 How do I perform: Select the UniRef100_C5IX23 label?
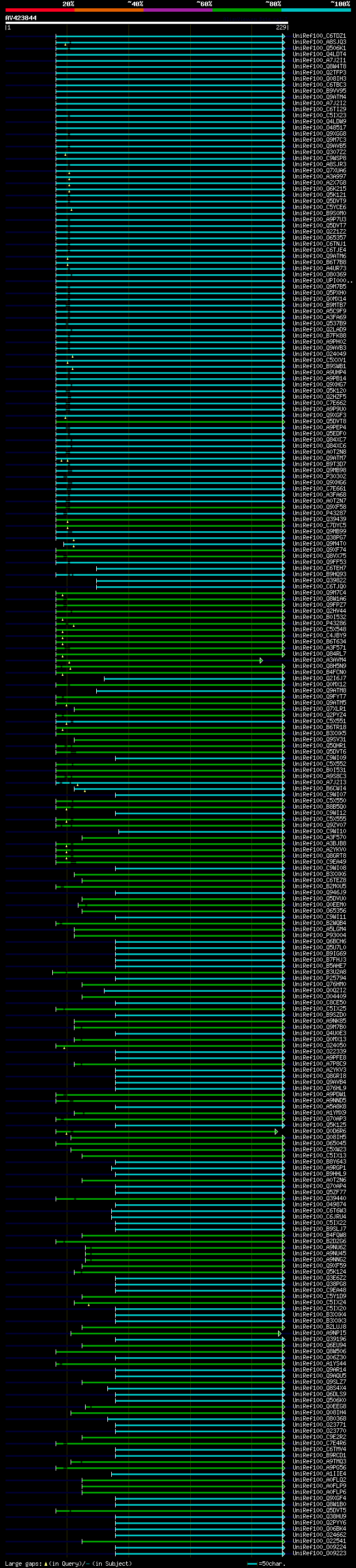[319, 115]
